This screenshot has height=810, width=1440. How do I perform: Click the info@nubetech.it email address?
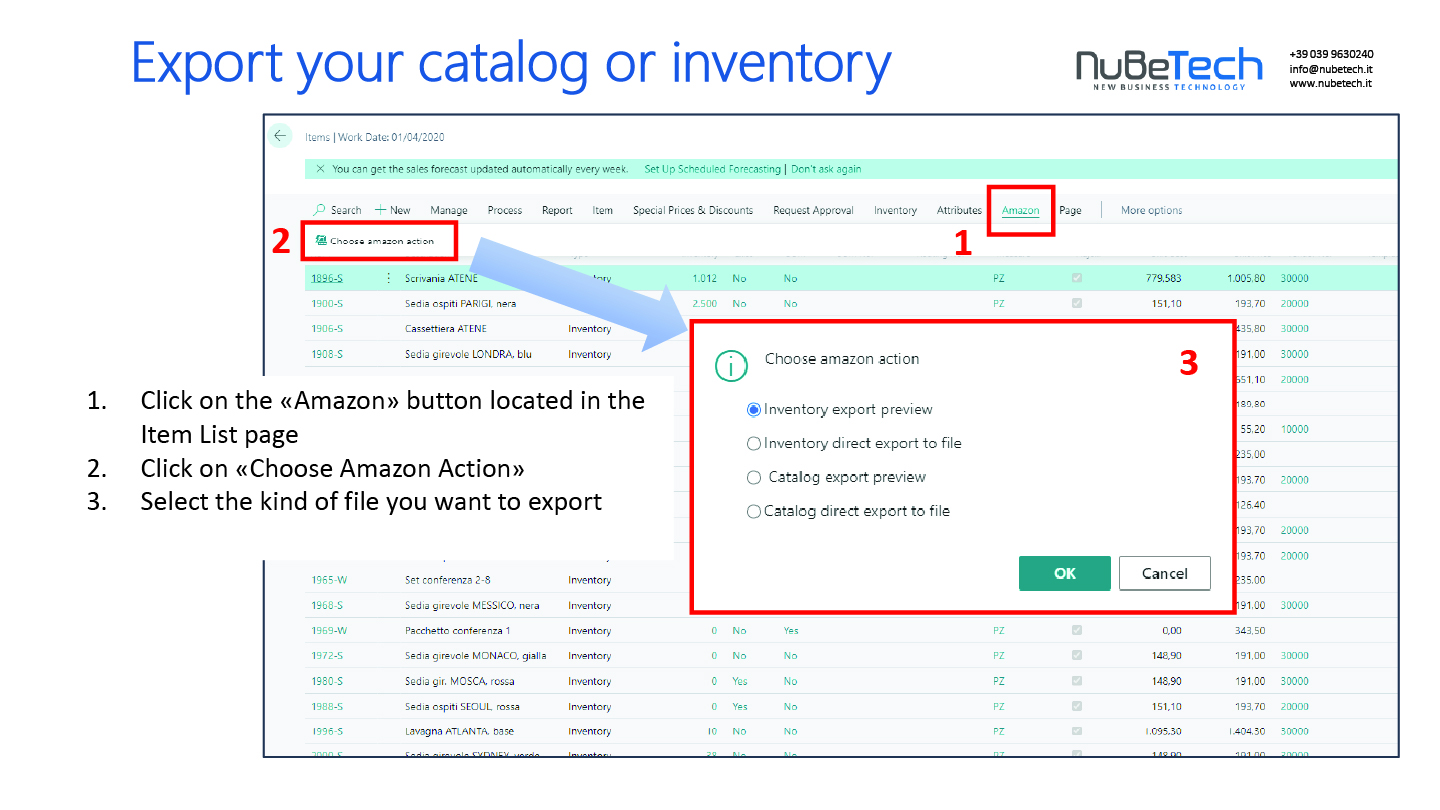click(1331, 69)
